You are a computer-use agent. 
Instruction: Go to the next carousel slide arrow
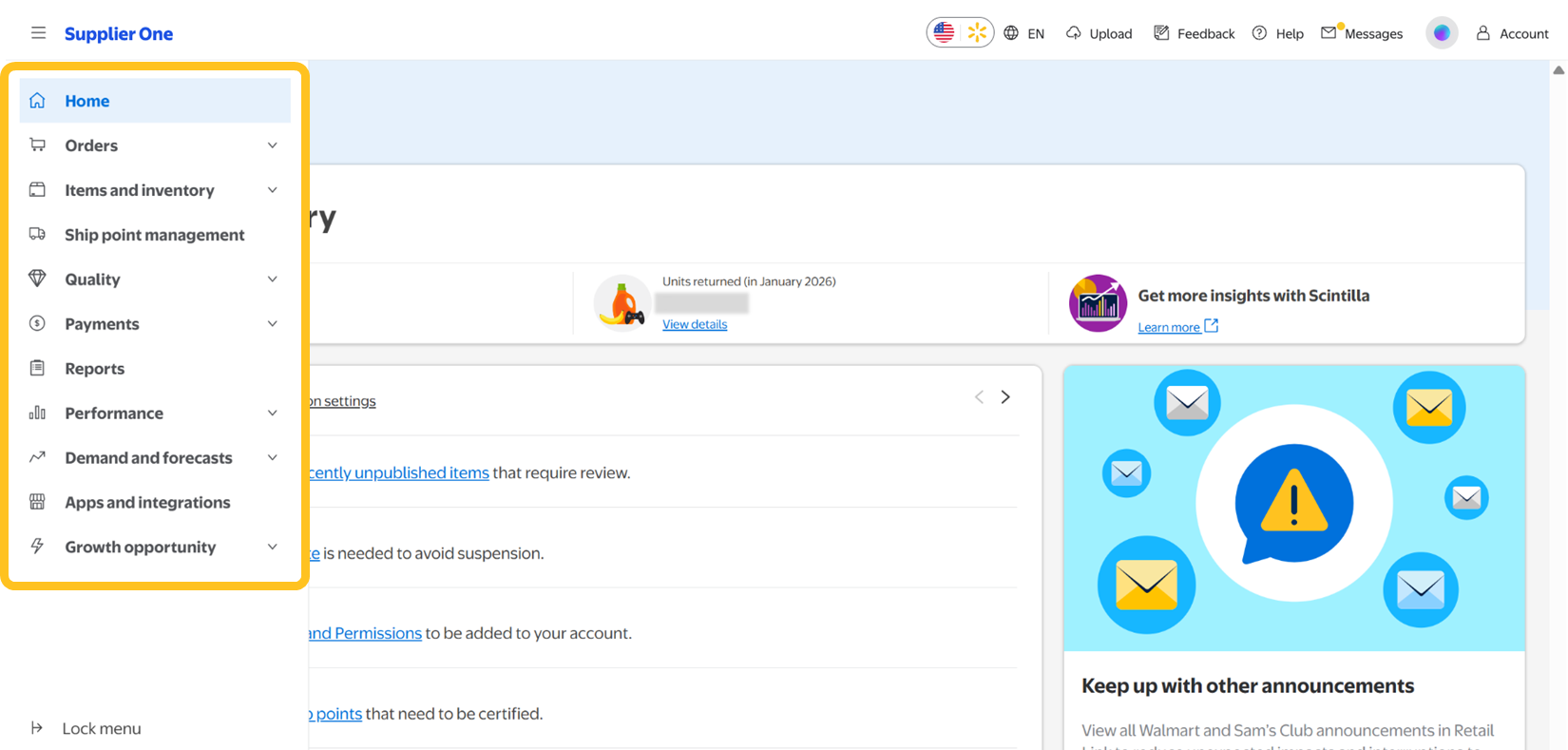pos(1005,397)
